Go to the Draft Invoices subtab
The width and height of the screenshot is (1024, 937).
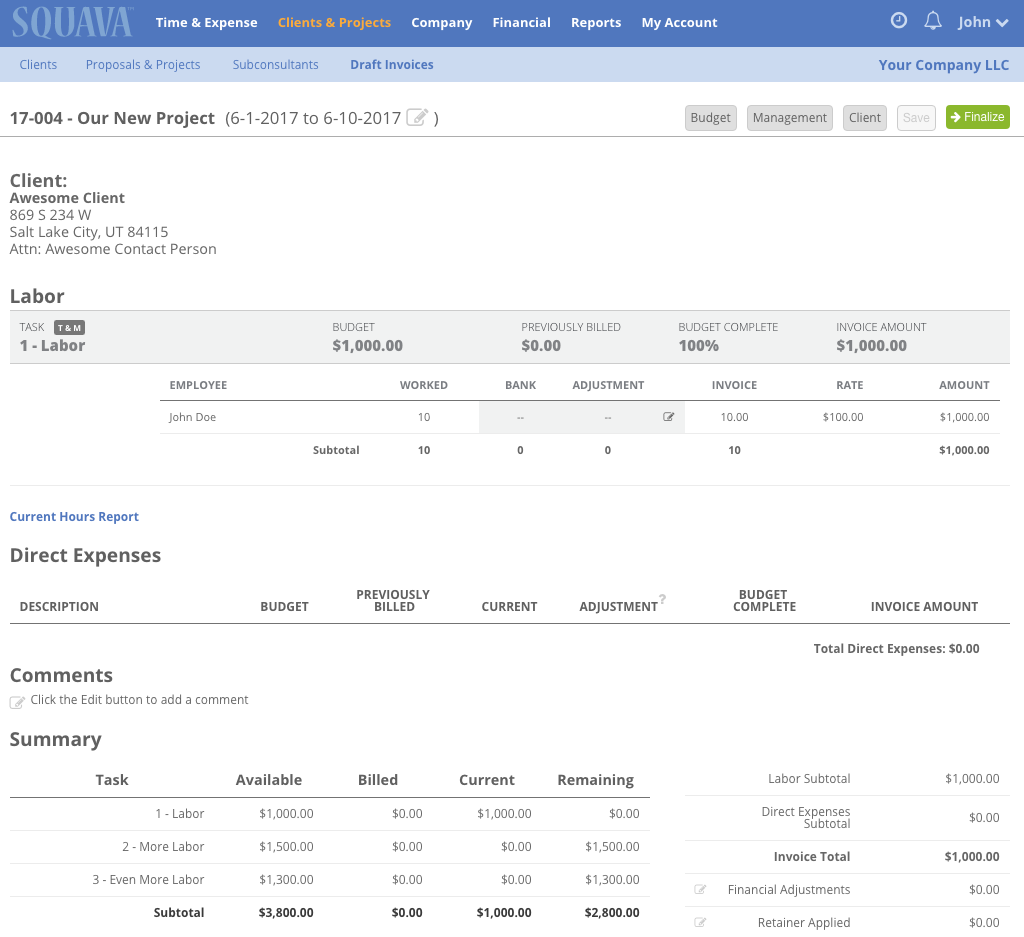392,65
